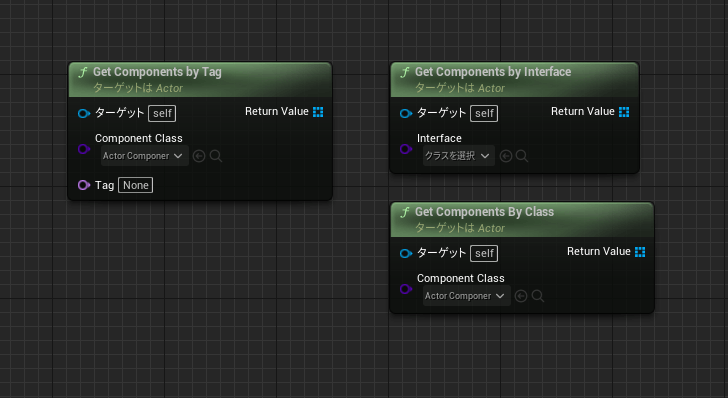Click the Interface pin label text
This screenshot has width=728, height=398.
(439, 138)
